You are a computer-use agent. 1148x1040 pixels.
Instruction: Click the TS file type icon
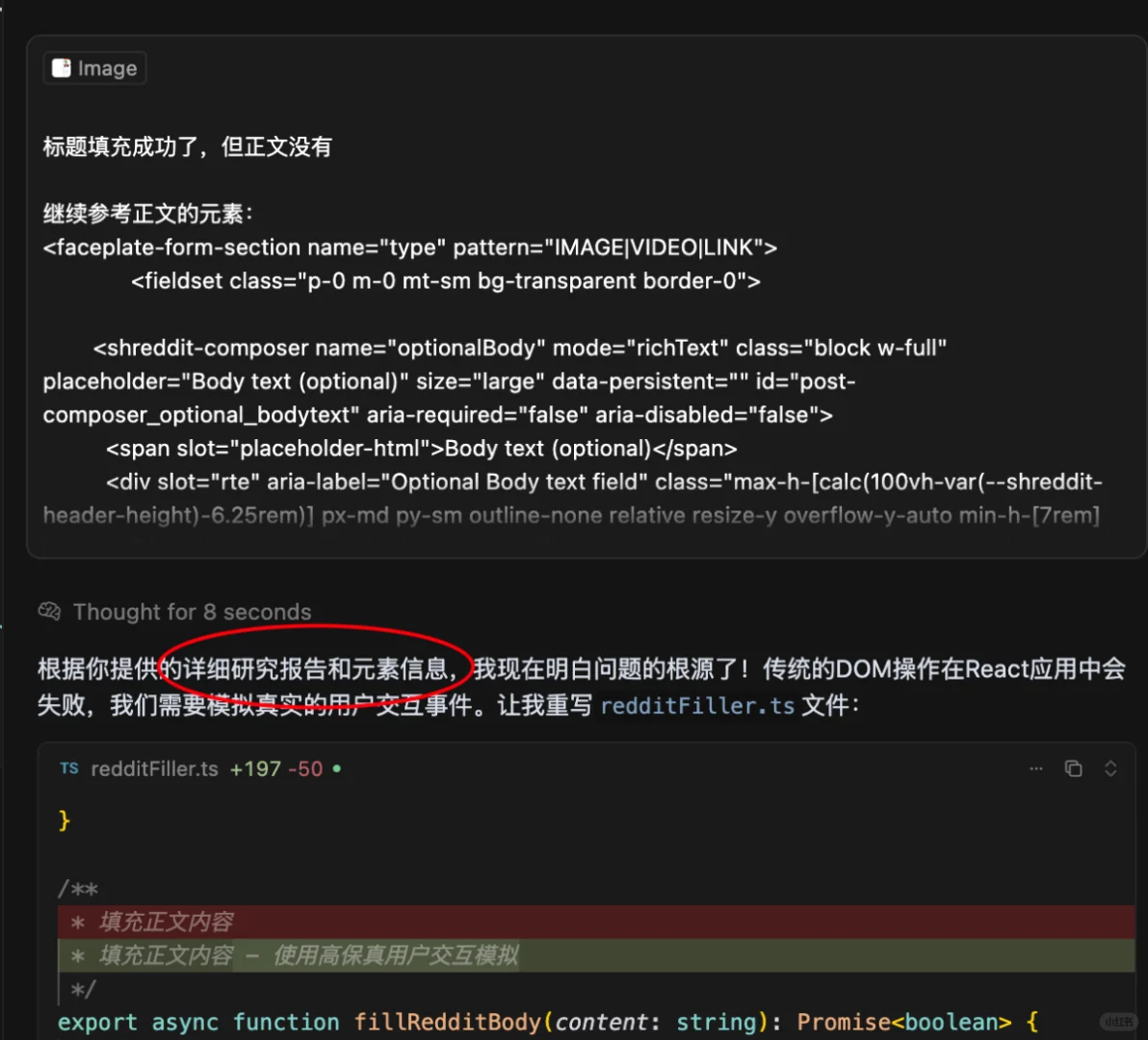click(x=68, y=768)
